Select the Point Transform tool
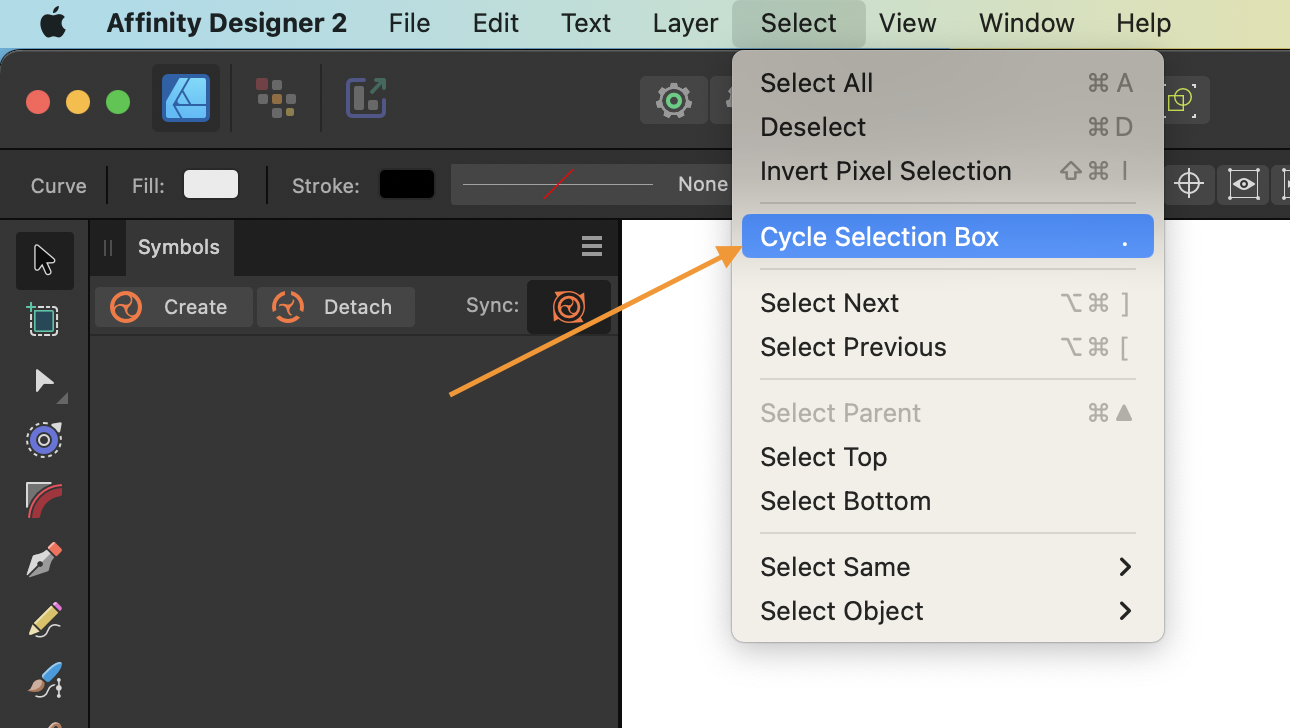This screenshot has width=1290, height=728. tap(44, 439)
